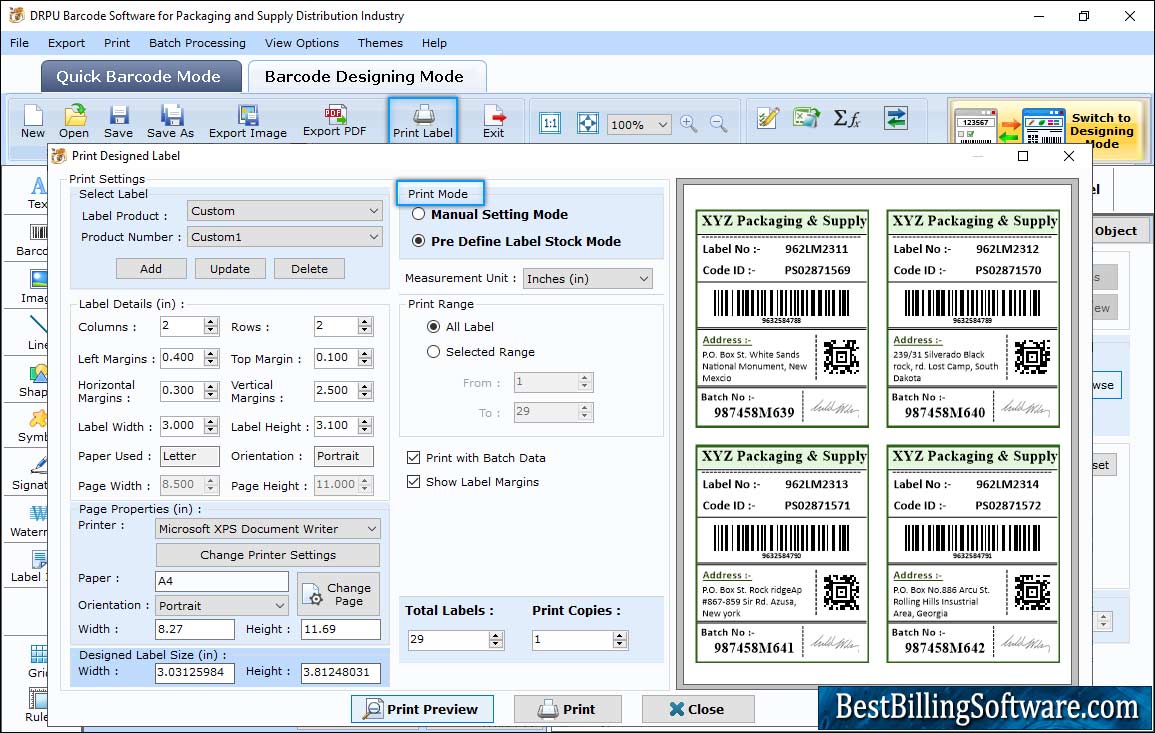Click the Print Label toolbar icon
This screenshot has width=1155, height=733.
coord(423,120)
